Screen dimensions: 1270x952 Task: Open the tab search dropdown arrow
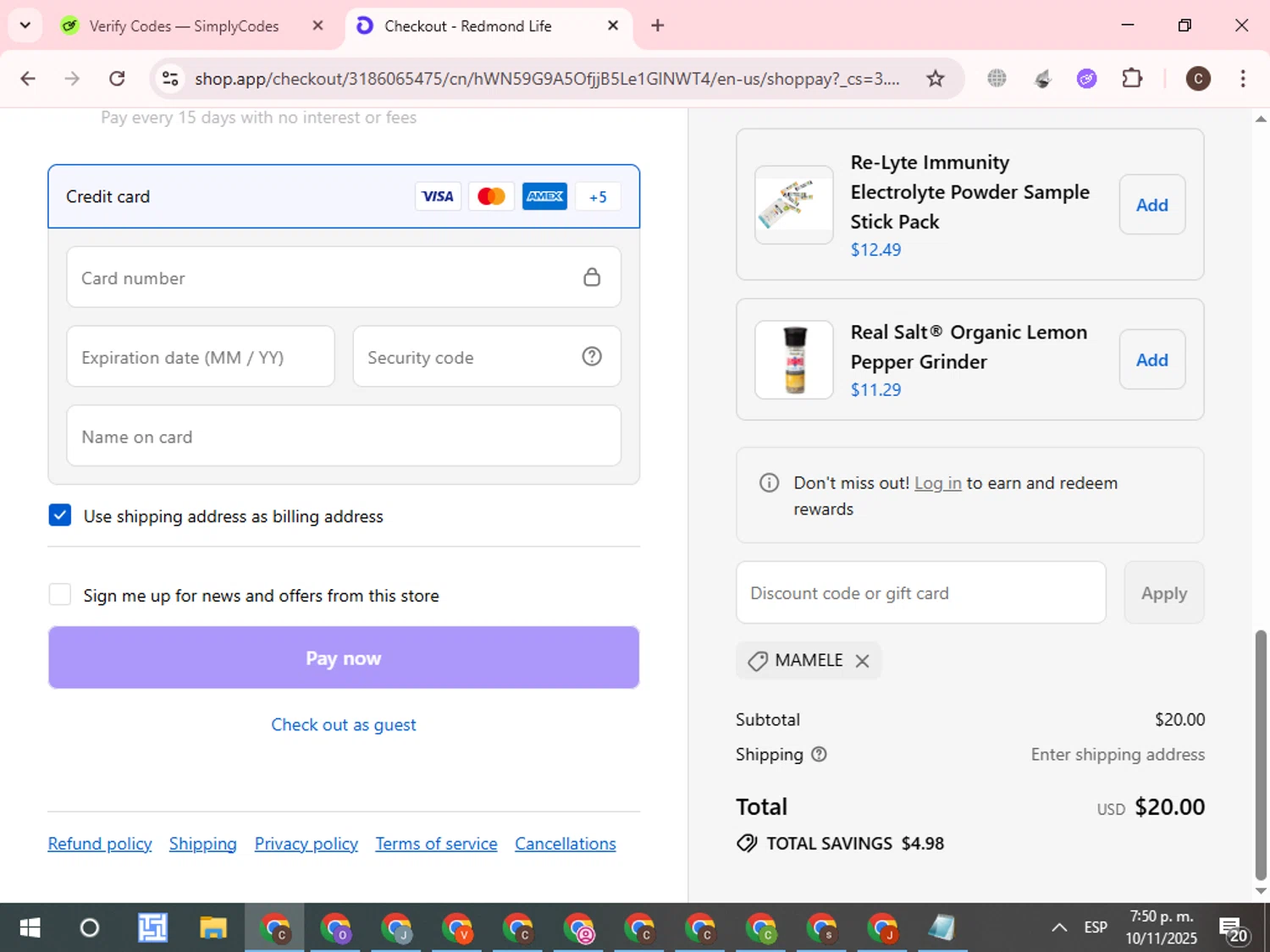25,25
